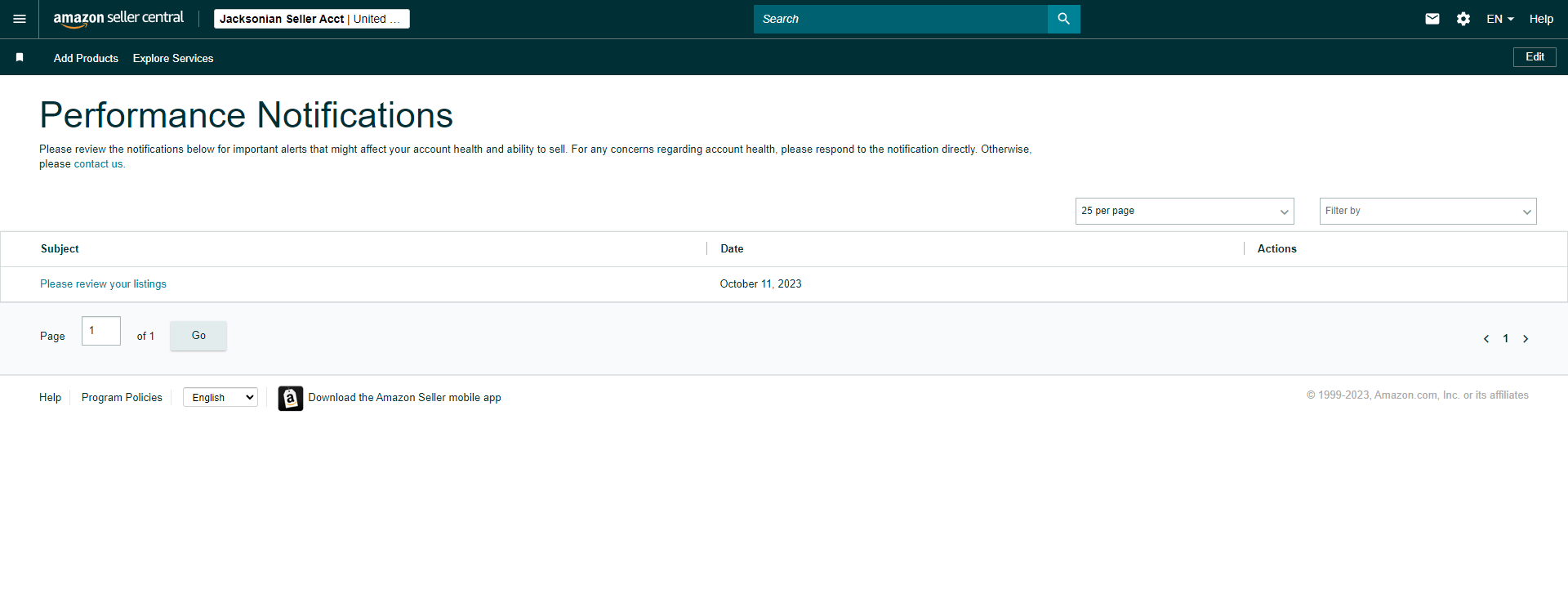Click the Amazon Seller Central logo
Viewport: 1568px width, 607px height.
118,19
